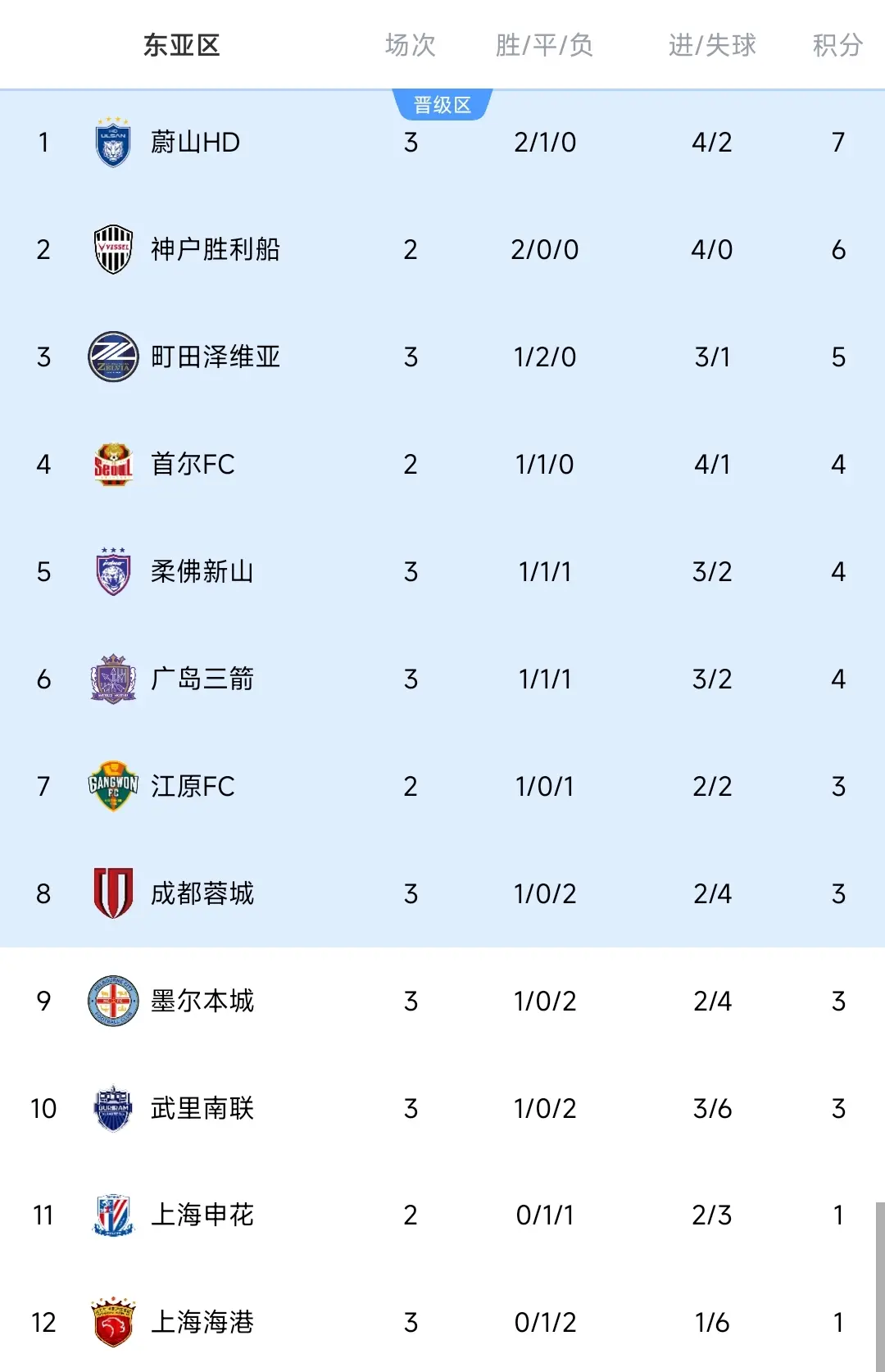This screenshot has height=1372, width=885.
Task: Select the Vissel Kobe team logo
Action: tap(113, 250)
